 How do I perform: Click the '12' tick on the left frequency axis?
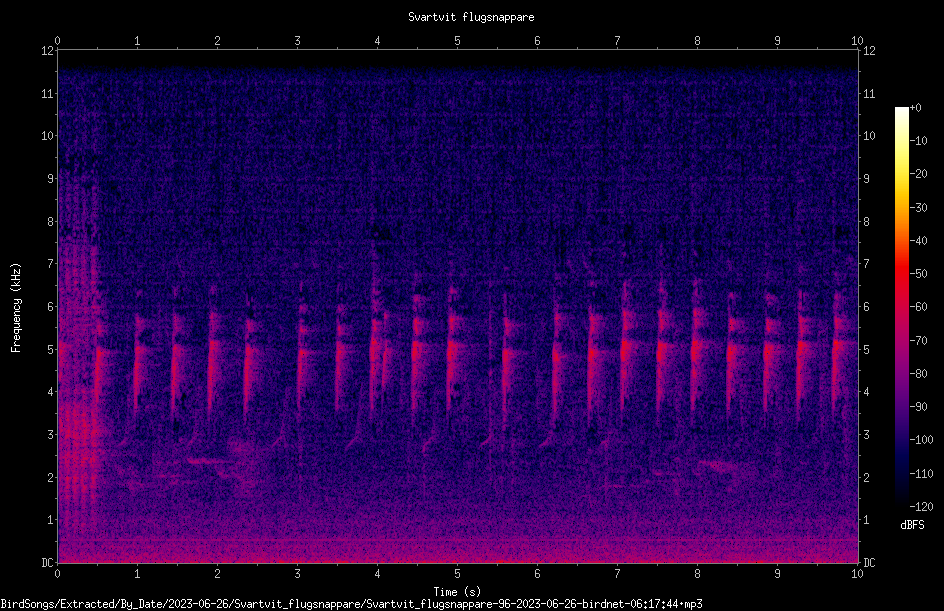[47, 51]
